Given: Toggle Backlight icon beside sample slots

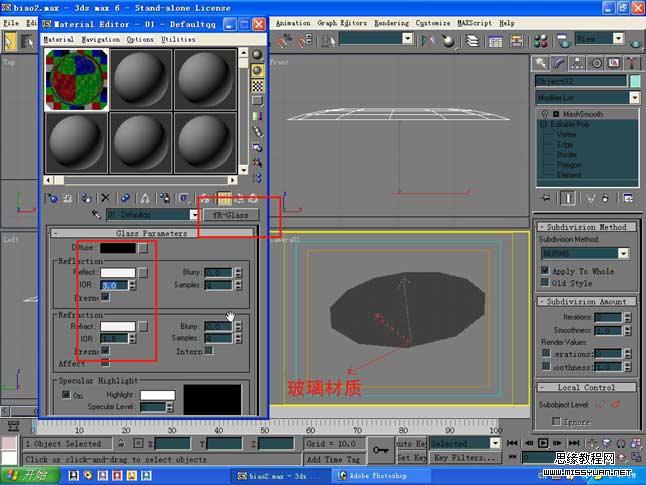Looking at the screenshot, I should pyautogui.click(x=257, y=70).
